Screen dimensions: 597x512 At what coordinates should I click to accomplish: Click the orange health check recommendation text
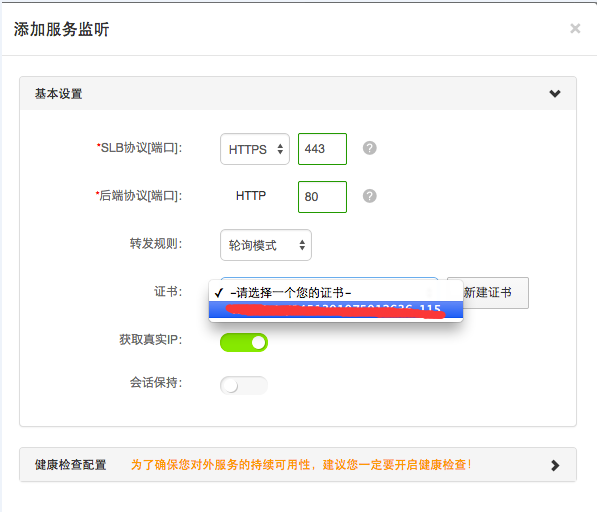[301, 465]
